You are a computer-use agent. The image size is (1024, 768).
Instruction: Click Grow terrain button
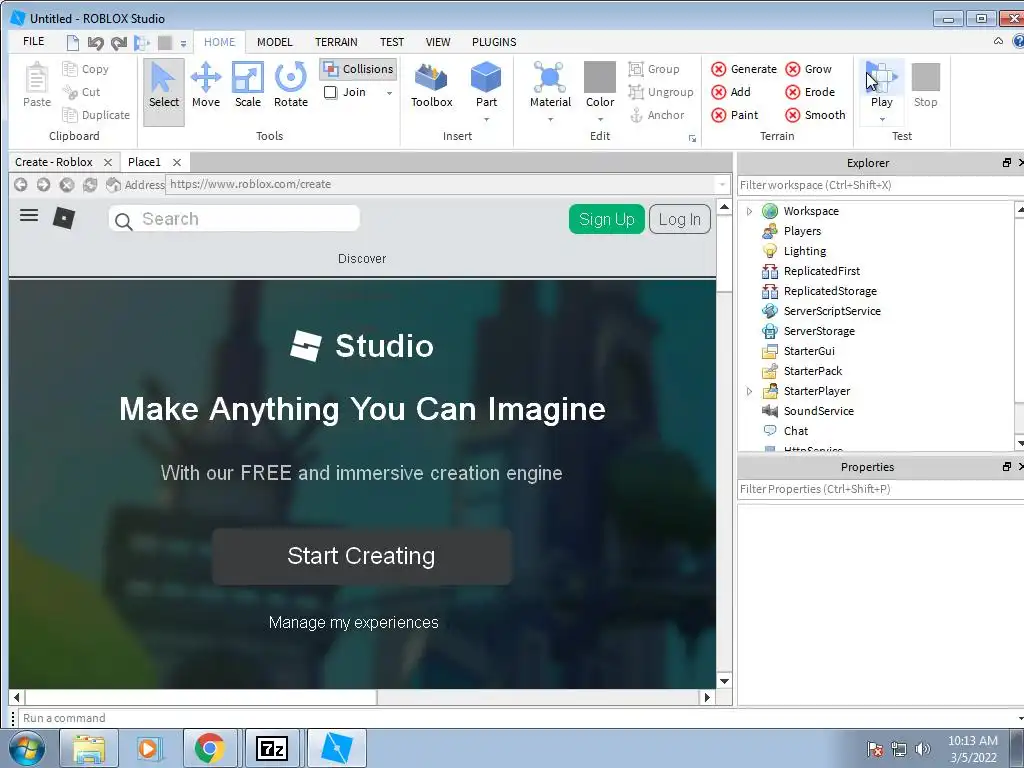coord(808,69)
